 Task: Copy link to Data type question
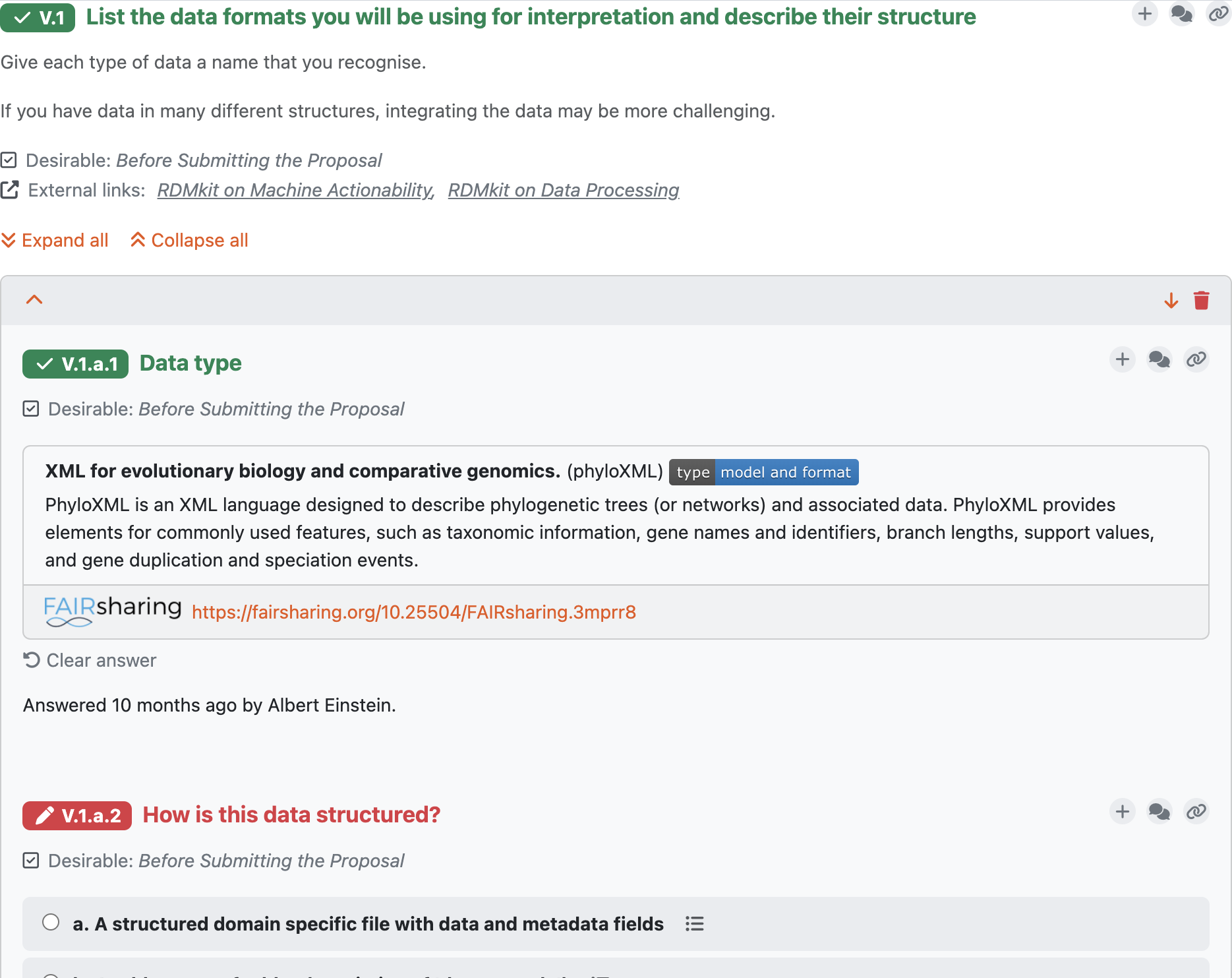pos(1196,359)
